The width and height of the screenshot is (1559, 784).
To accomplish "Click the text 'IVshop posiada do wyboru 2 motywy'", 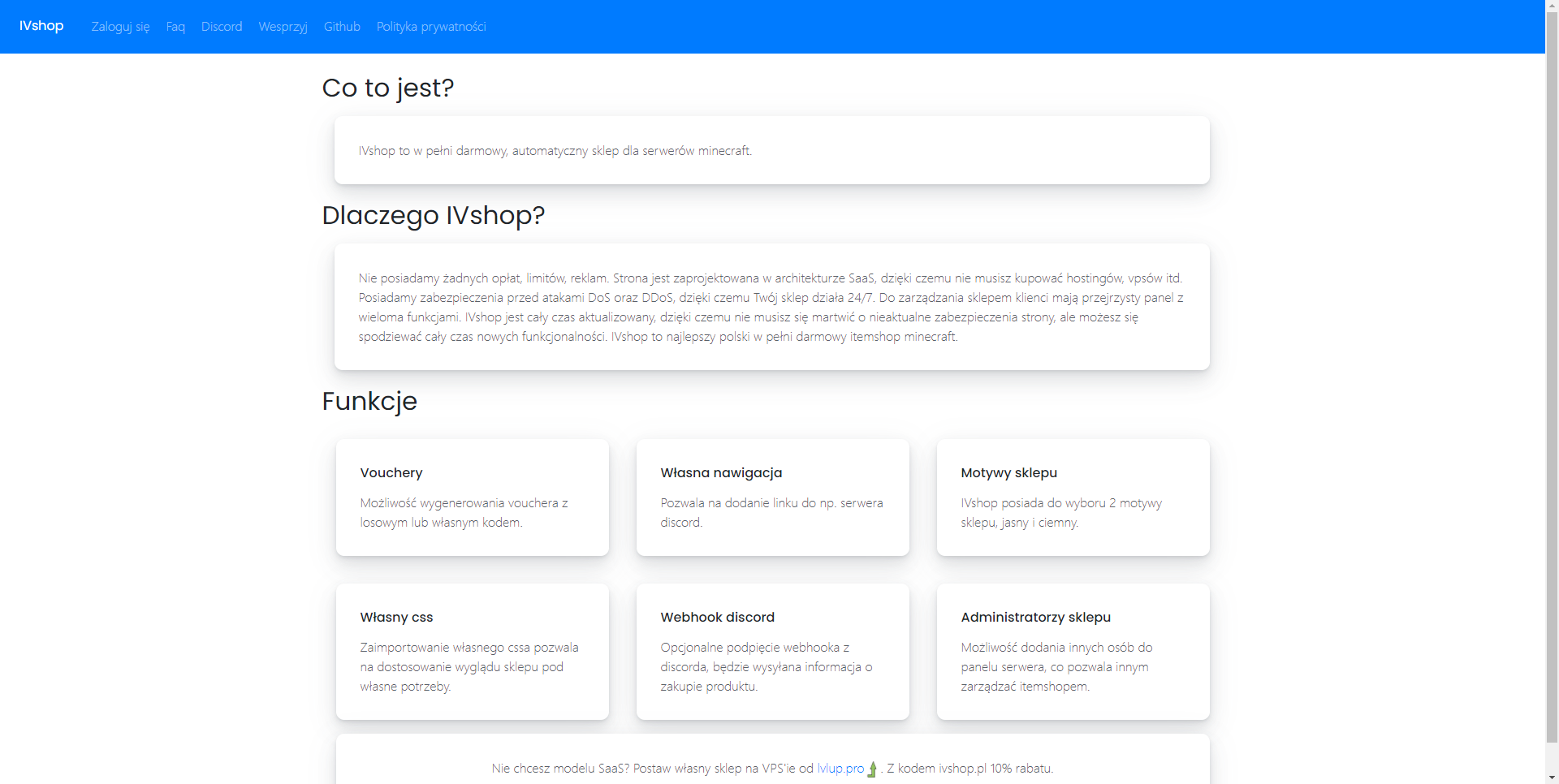I will coord(1061,512).
